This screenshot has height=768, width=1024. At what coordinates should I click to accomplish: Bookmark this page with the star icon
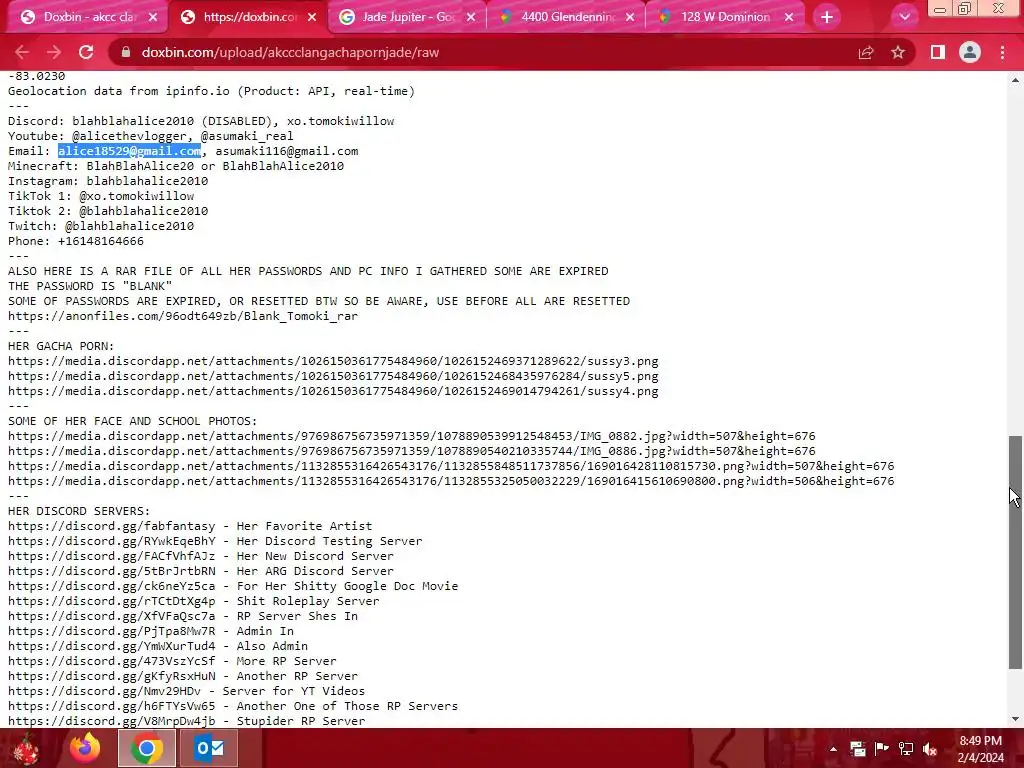[898, 52]
